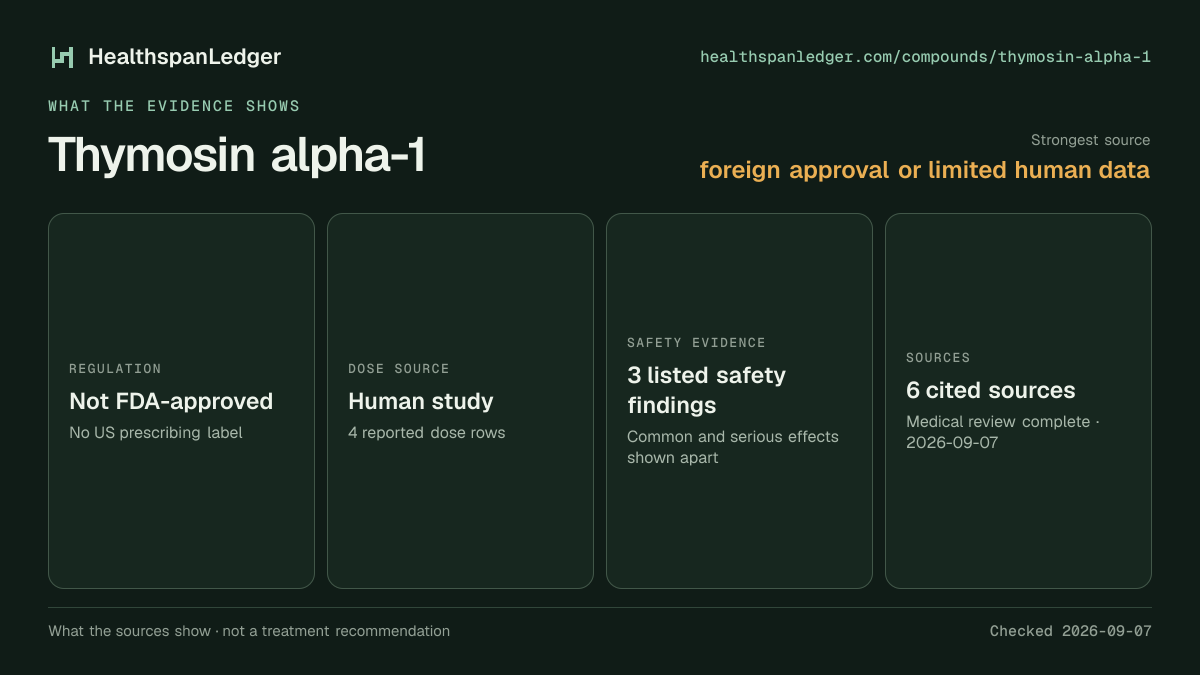Select '3 listed safety findings' heading
This screenshot has width=1200, height=675.
(707, 390)
